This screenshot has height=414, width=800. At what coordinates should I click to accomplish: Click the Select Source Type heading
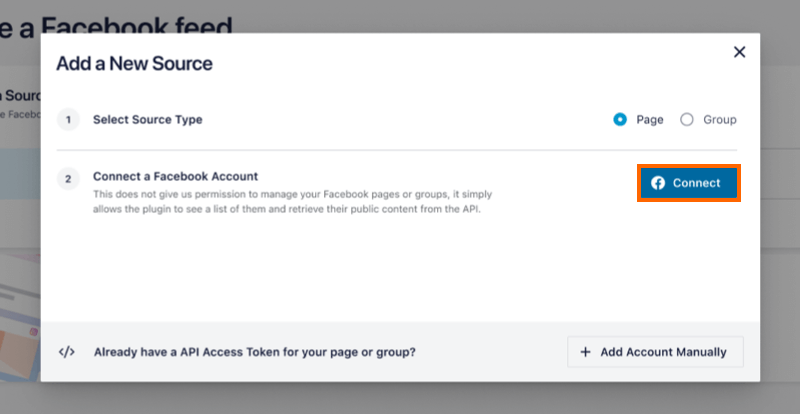coord(147,120)
